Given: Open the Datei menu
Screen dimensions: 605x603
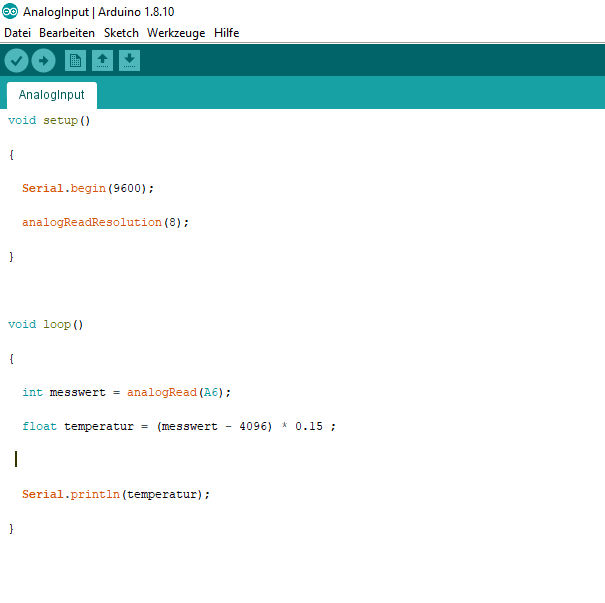Looking at the screenshot, I should pyautogui.click(x=17, y=33).
